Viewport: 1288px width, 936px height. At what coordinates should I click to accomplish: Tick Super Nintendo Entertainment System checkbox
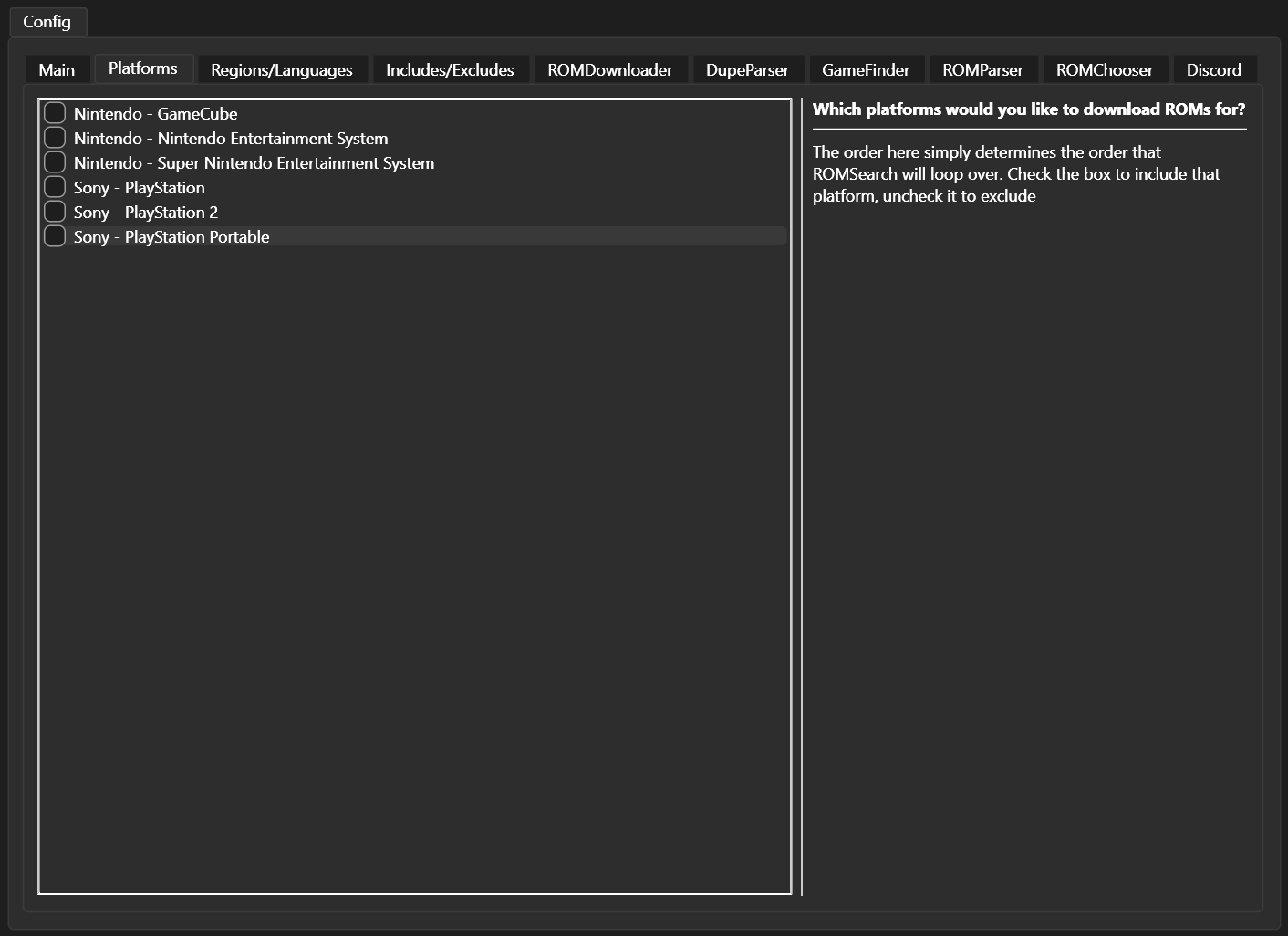pos(55,162)
